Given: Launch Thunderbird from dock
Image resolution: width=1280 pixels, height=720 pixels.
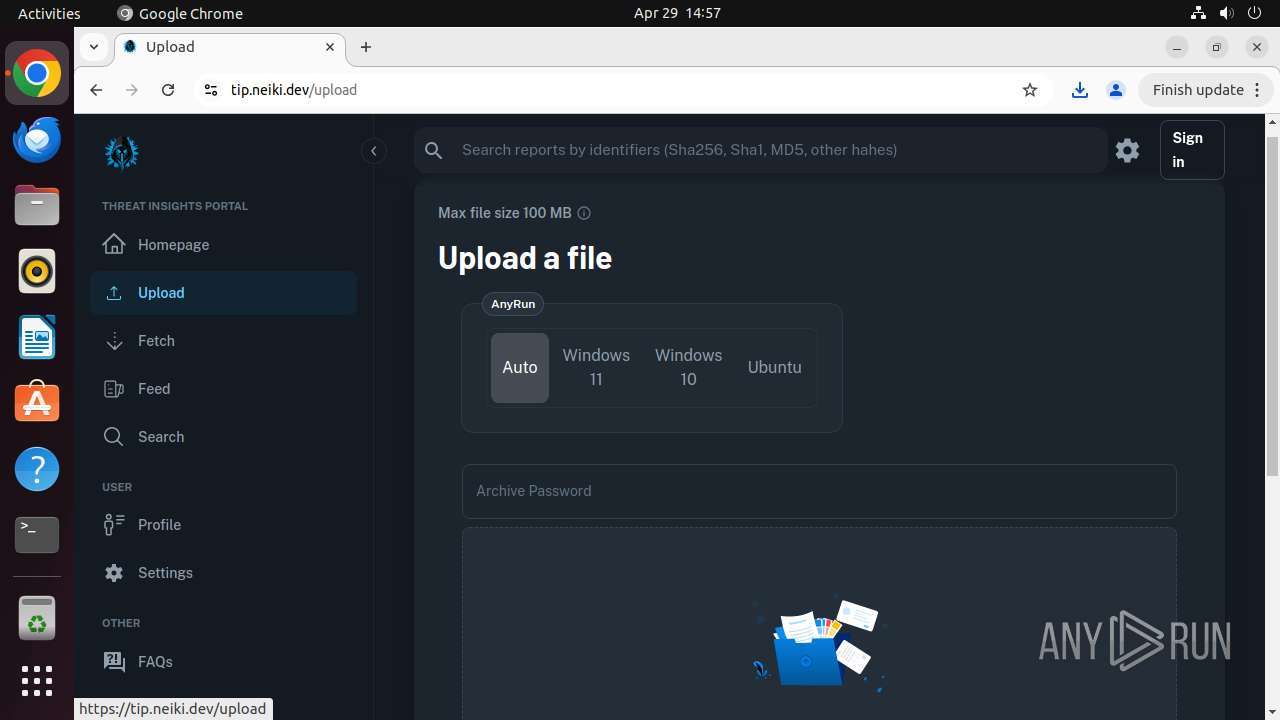Looking at the screenshot, I should pyautogui.click(x=37, y=140).
